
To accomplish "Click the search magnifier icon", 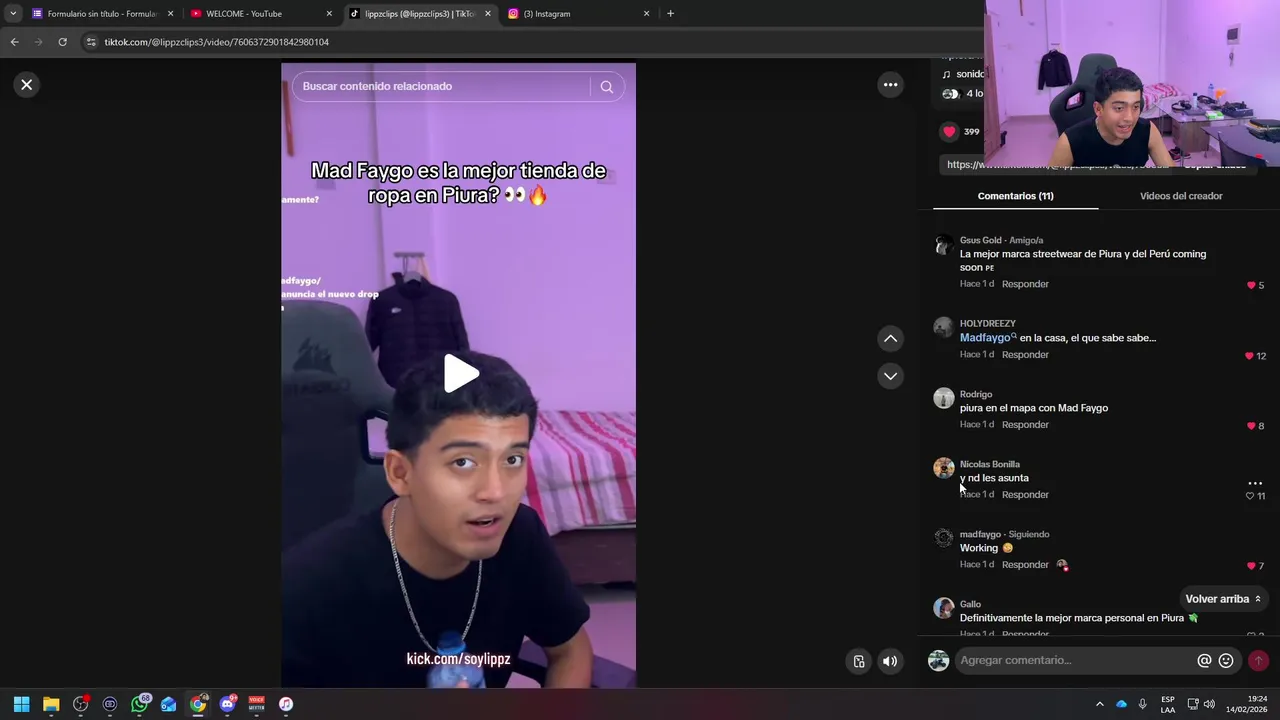I will 606,87.
